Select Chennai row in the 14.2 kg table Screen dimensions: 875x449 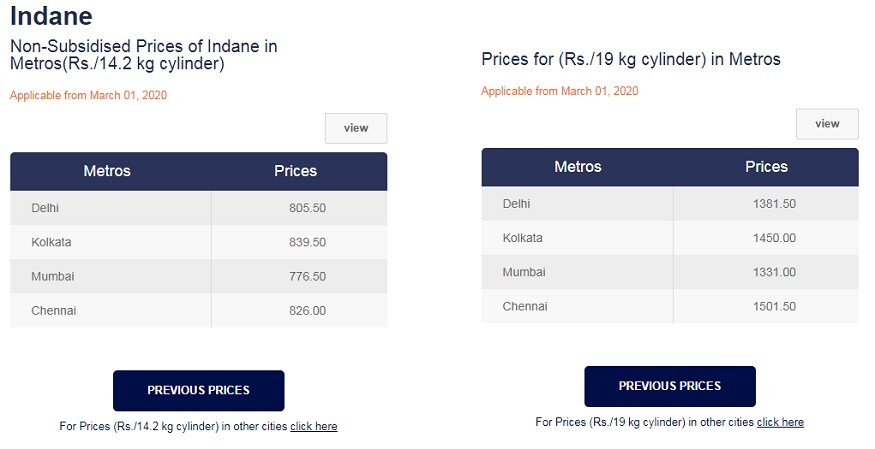pos(199,311)
